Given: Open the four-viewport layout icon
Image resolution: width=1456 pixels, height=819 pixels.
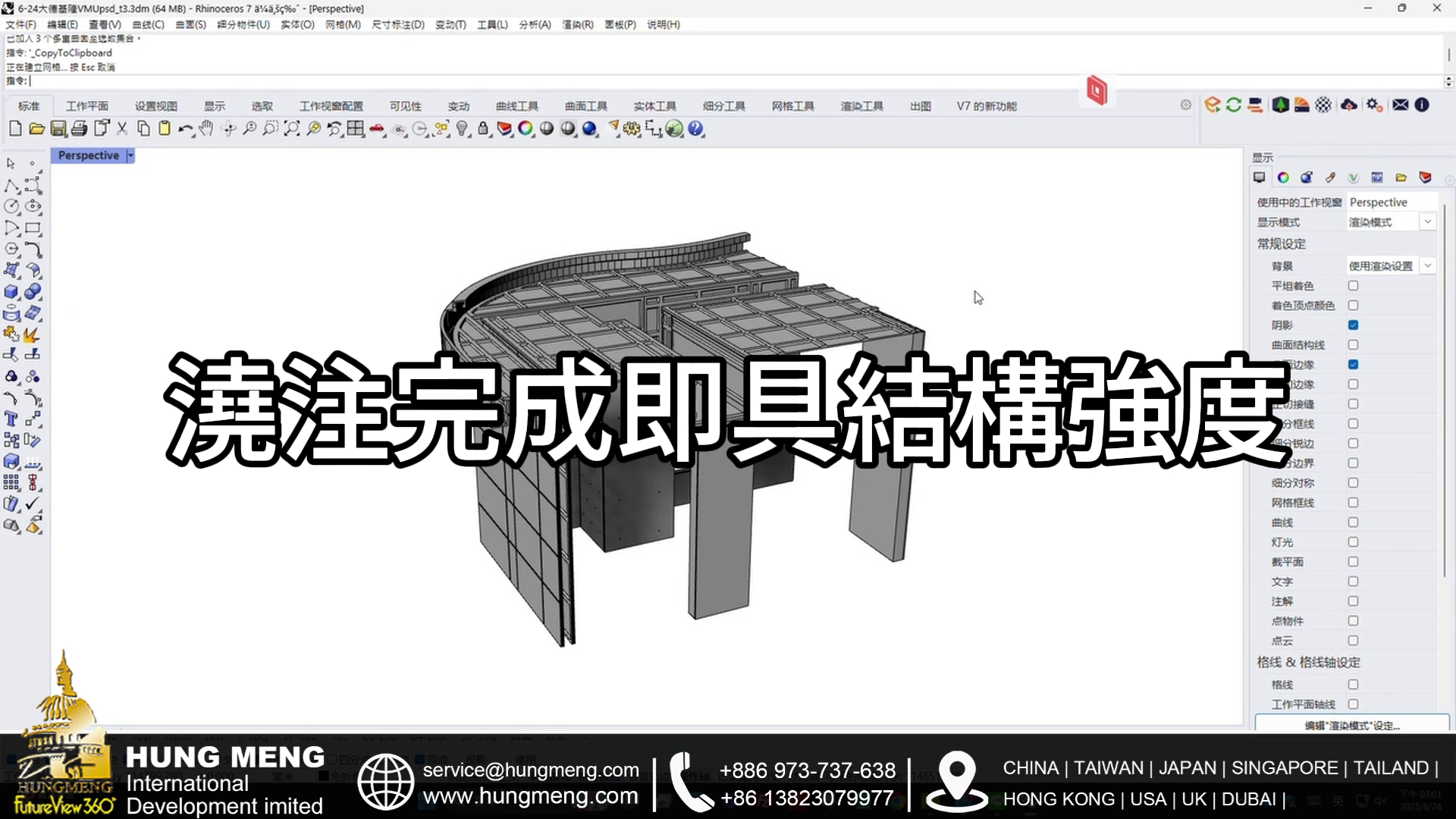Looking at the screenshot, I should 355,129.
